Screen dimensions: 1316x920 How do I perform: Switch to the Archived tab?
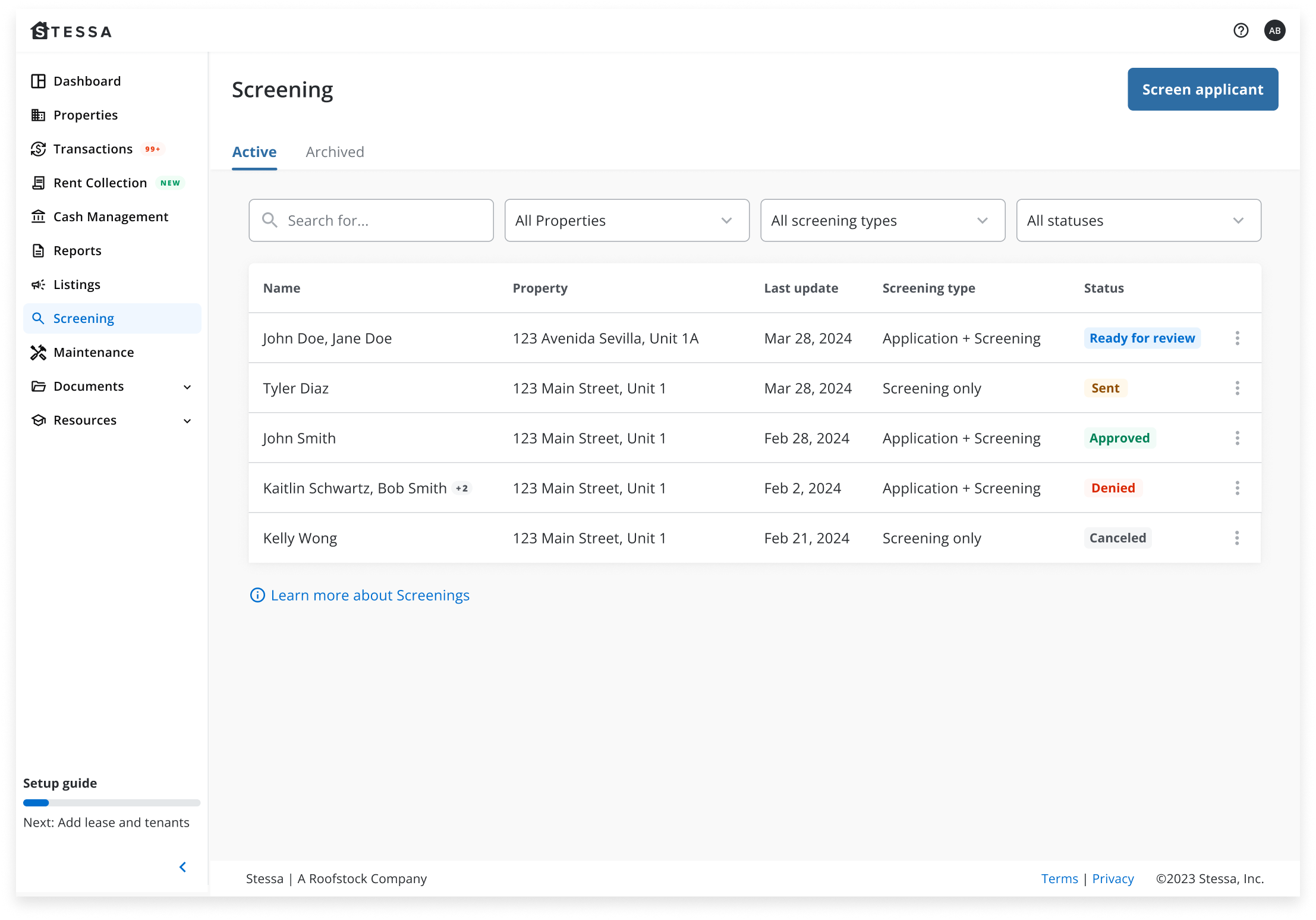pos(335,152)
